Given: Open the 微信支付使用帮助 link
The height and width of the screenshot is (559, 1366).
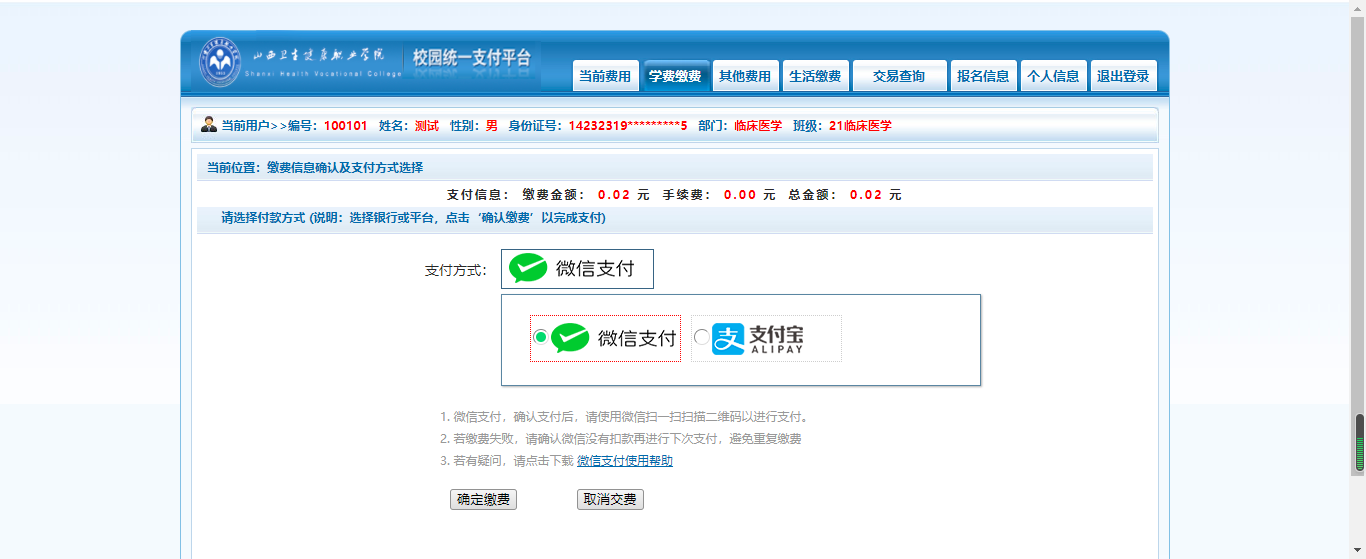Looking at the screenshot, I should pyautogui.click(x=625, y=461).
